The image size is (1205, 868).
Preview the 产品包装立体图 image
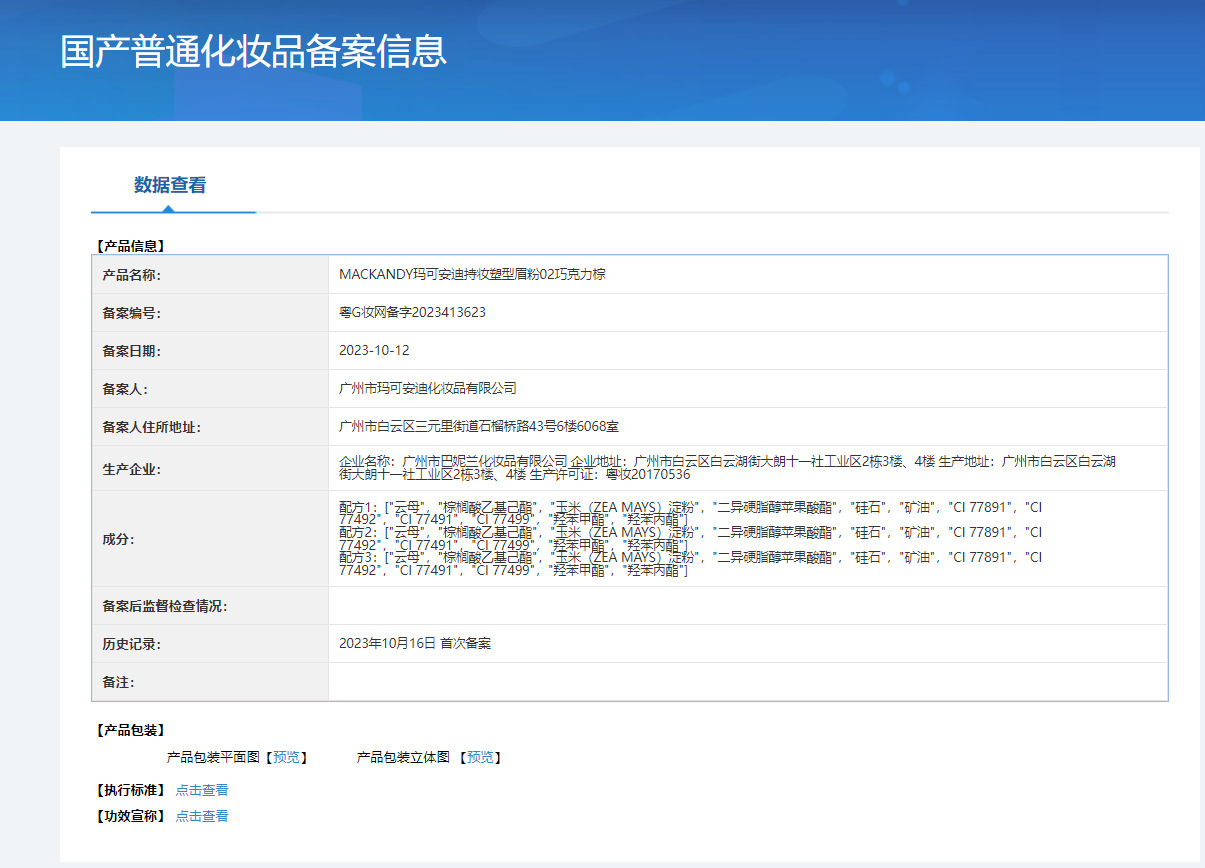tap(480, 758)
